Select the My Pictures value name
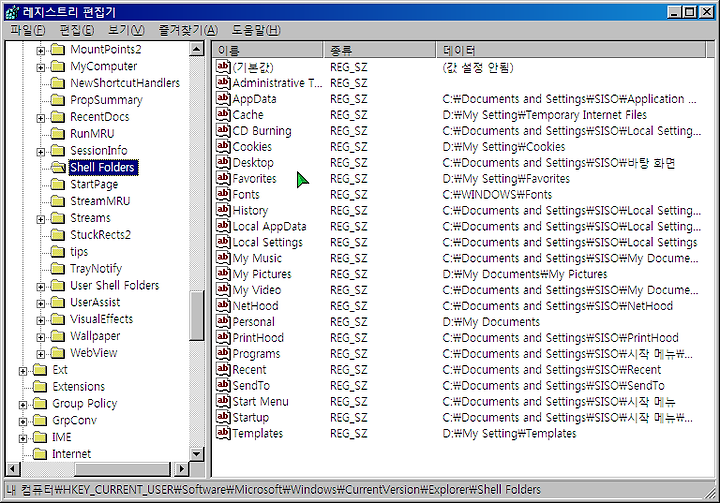 tap(262, 274)
